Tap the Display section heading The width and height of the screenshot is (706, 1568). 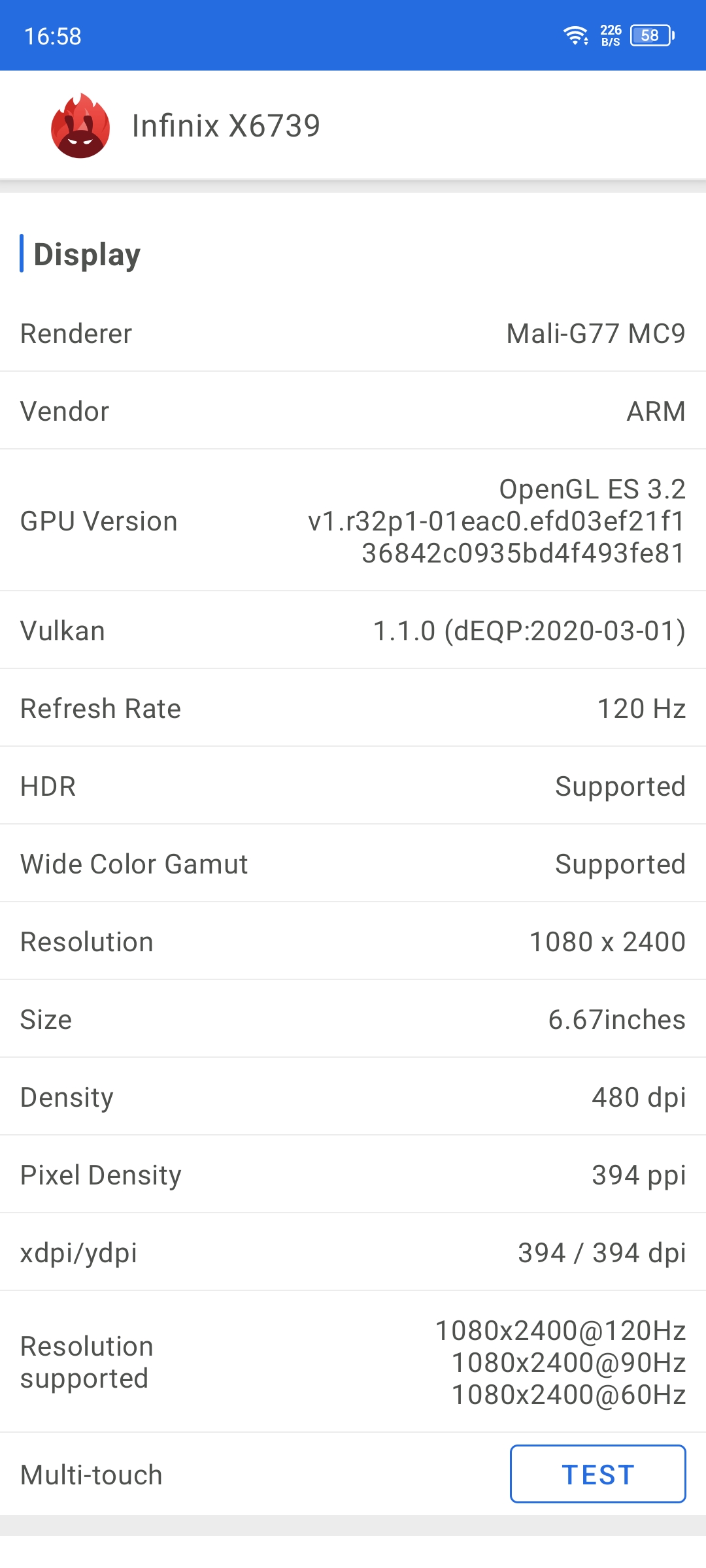(87, 254)
